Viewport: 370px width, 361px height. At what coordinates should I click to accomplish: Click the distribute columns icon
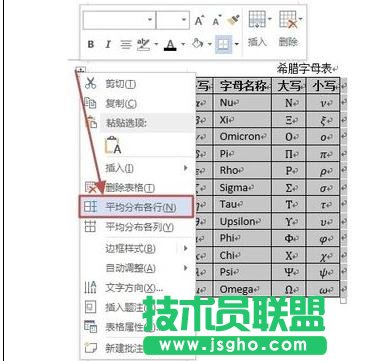(x=90, y=227)
